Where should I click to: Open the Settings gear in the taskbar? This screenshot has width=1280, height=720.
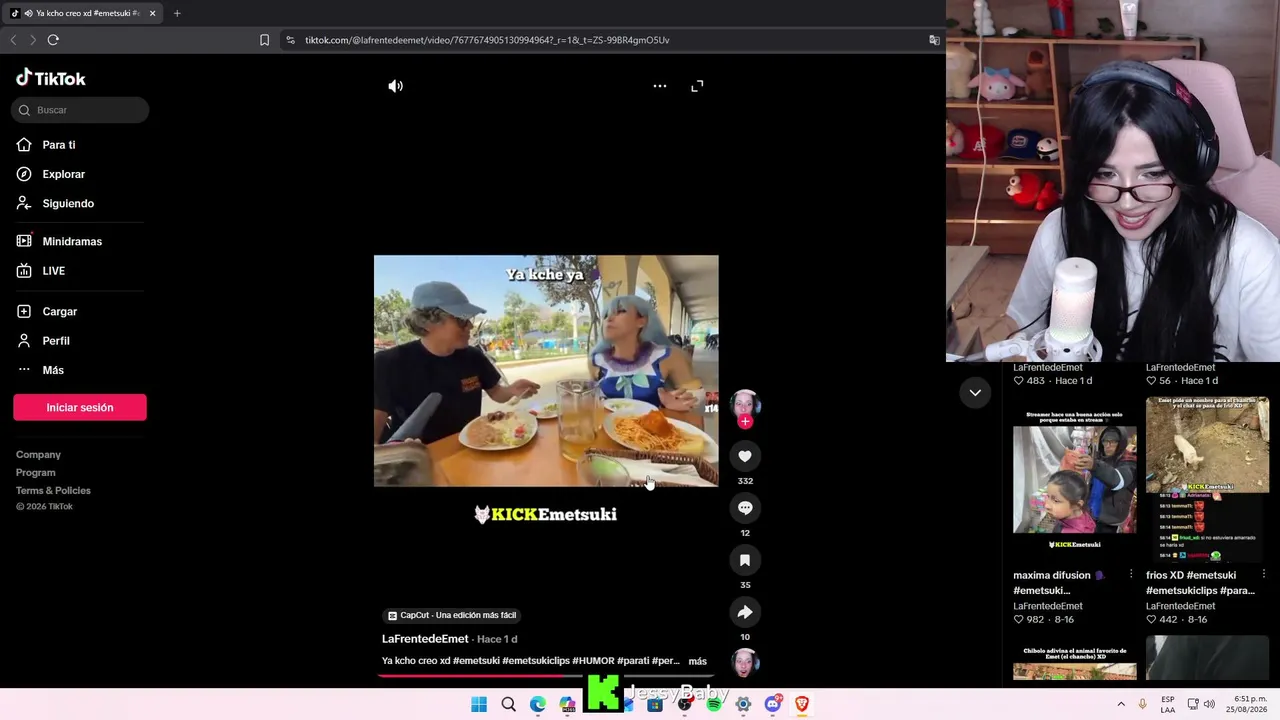coord(743,704)
